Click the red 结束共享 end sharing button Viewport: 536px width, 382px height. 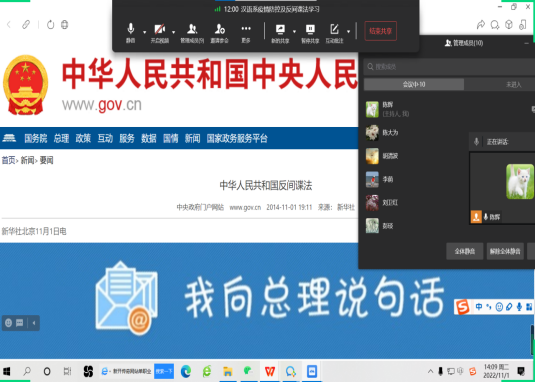point(380,31)
